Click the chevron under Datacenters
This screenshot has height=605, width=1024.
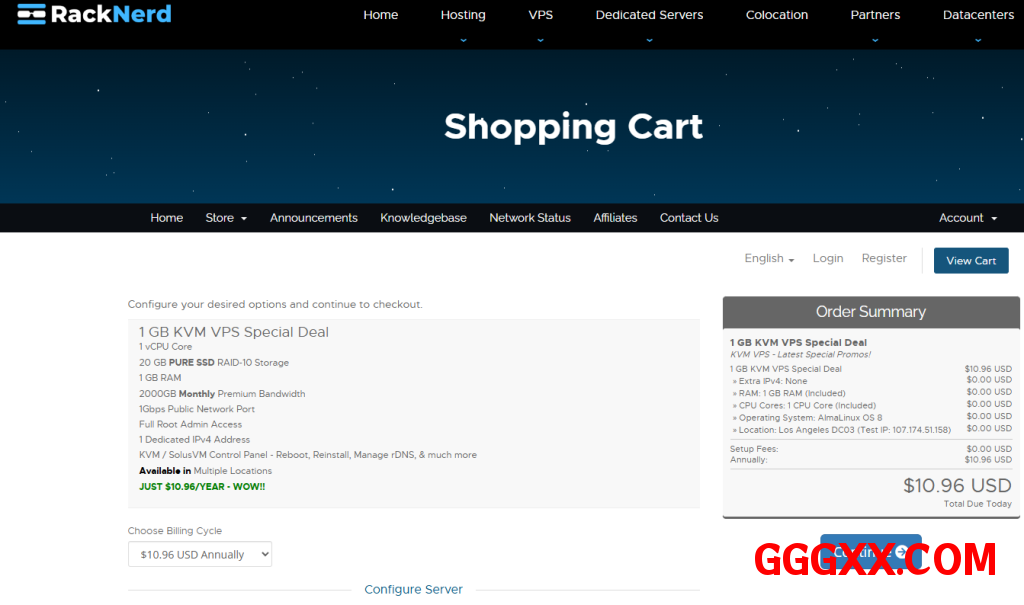coord(978,40)
